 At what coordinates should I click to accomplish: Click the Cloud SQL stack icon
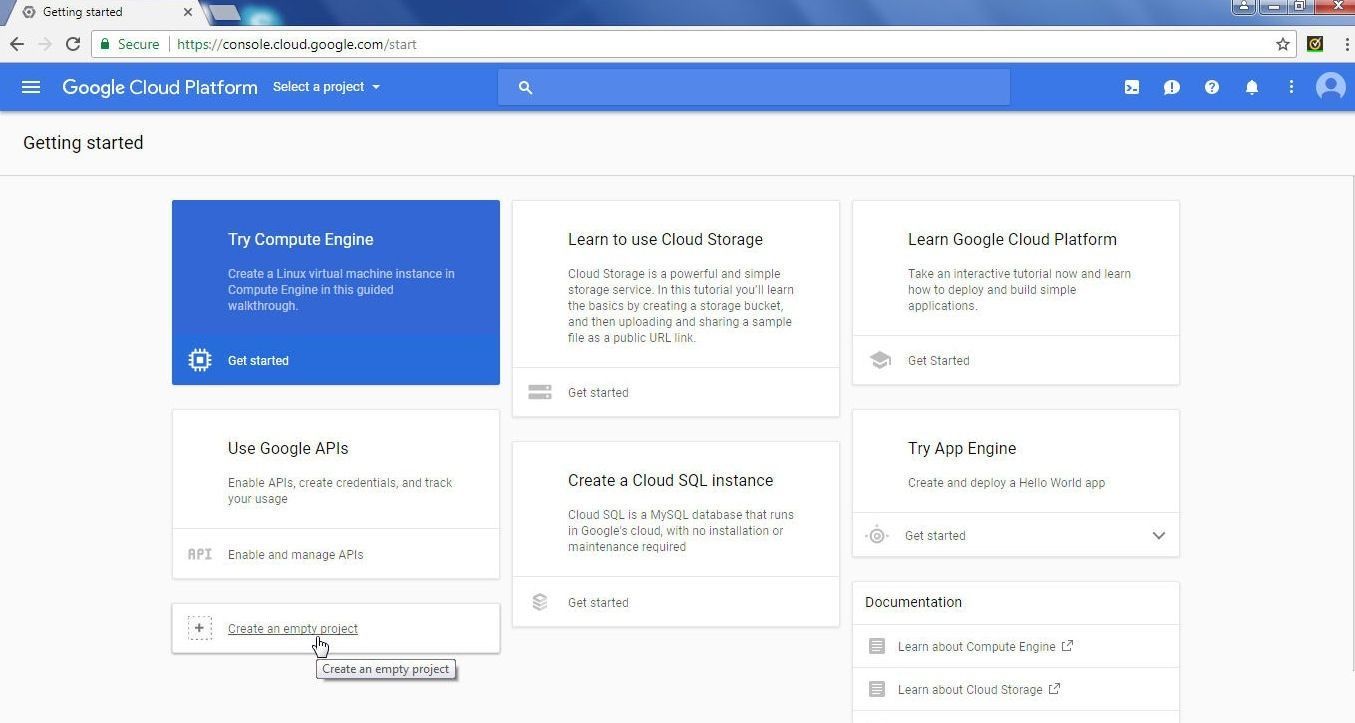[x=540, y=602]
